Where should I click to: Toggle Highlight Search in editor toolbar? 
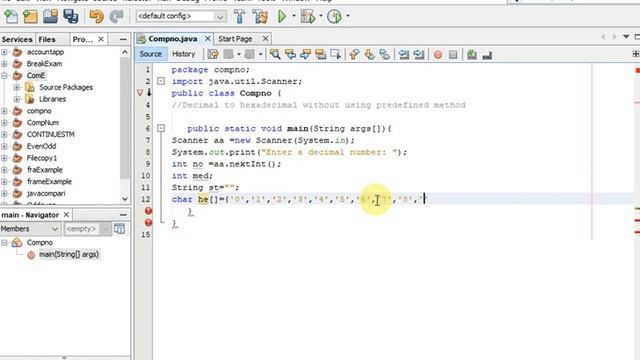point(320,54)
